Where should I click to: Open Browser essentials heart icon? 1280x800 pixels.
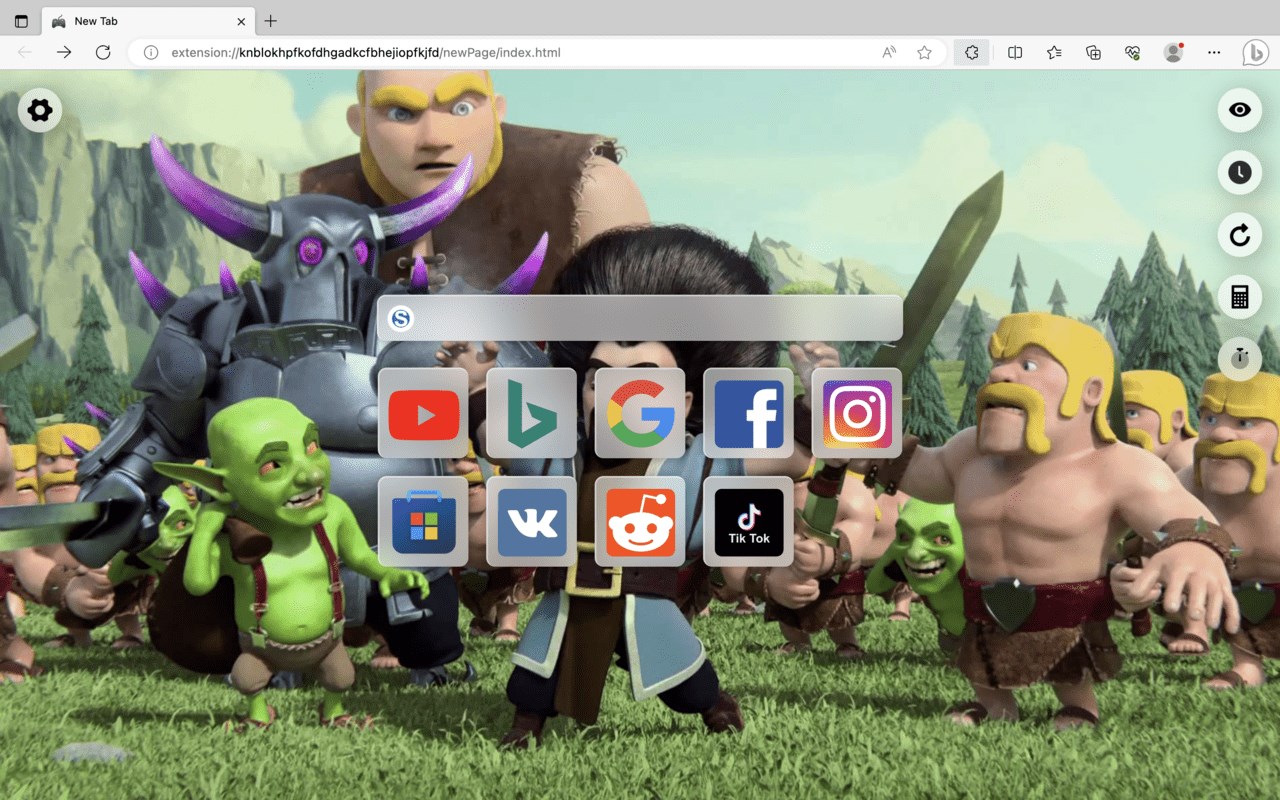click(1133, 52)
